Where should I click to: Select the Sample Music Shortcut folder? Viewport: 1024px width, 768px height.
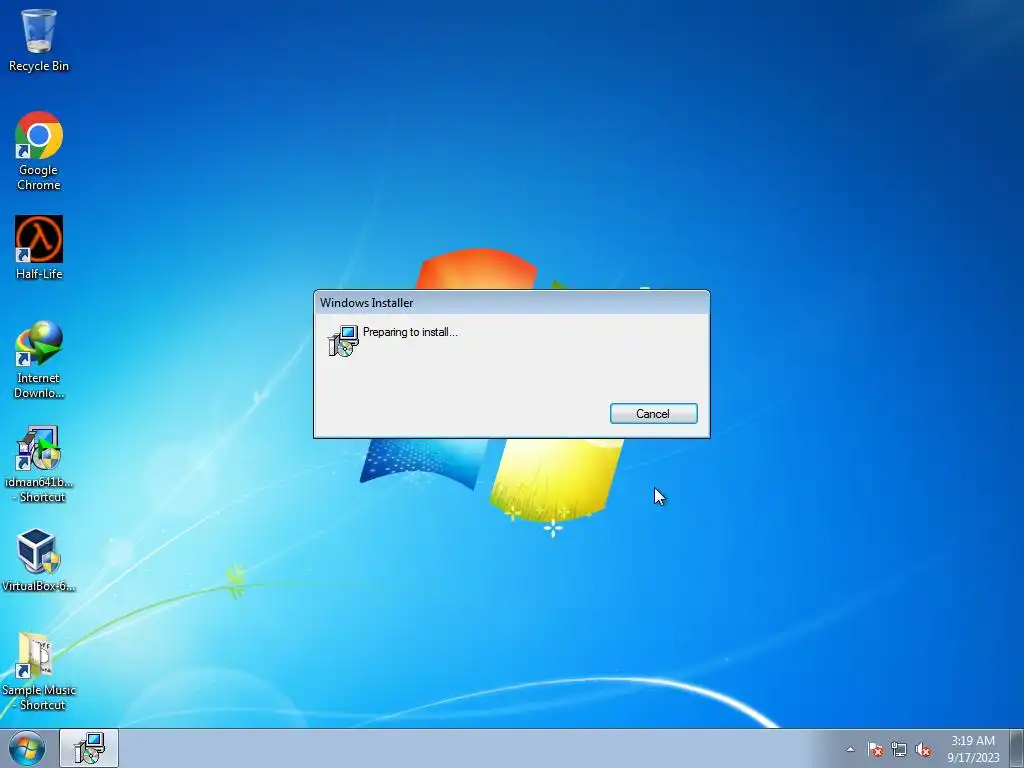pos(39,671)
